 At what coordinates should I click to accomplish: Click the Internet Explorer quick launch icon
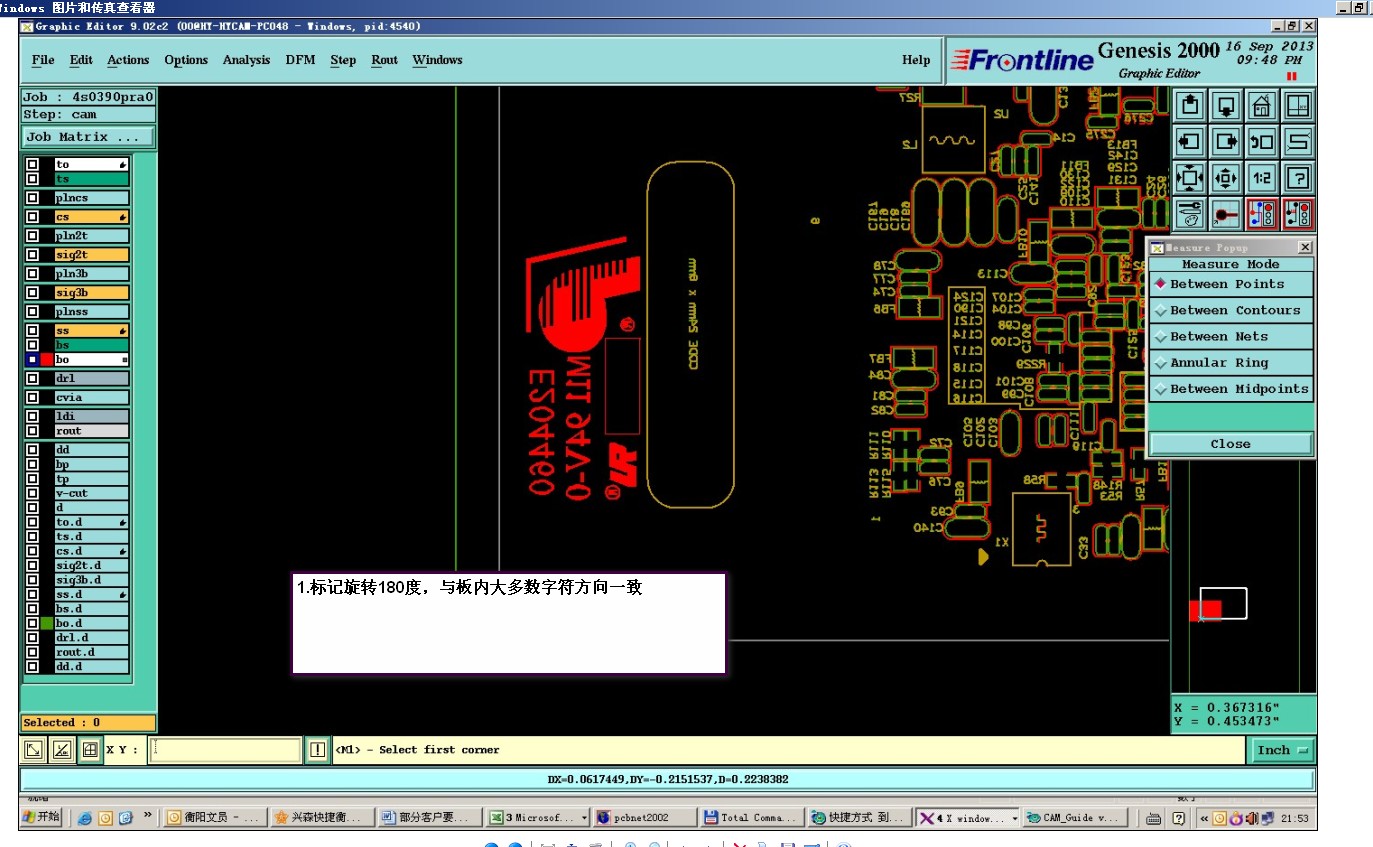[x=85, y=818]
